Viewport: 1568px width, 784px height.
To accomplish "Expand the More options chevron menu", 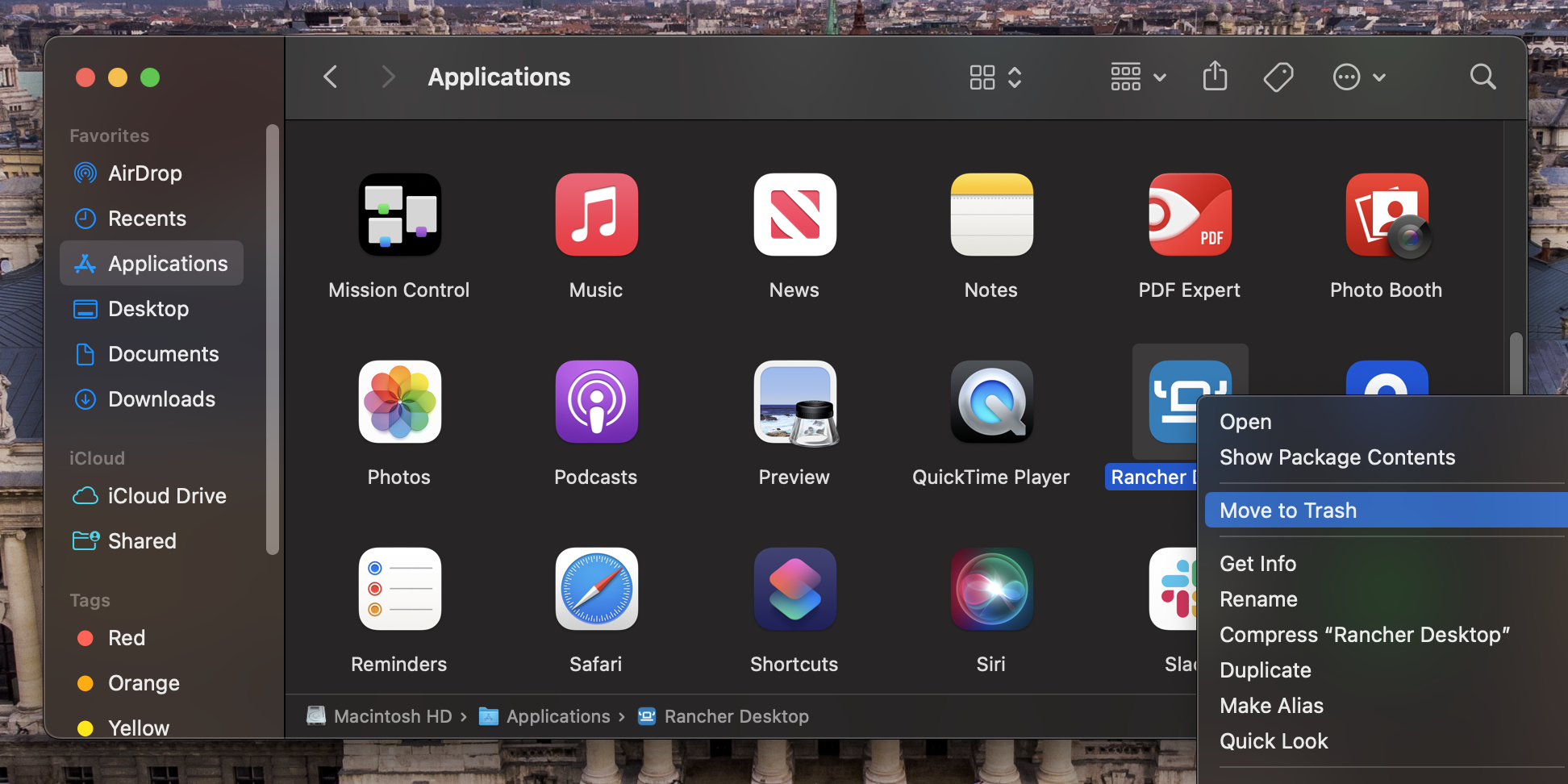I will click(1359, 77).
